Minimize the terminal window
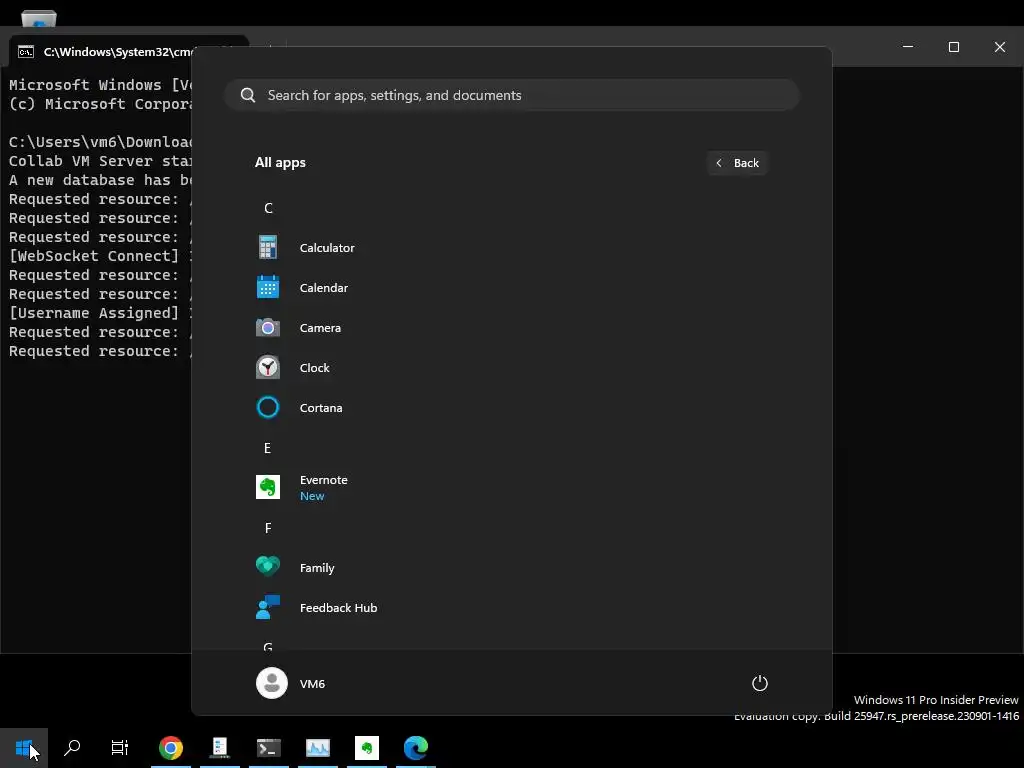This screenshot has height=768, width=1024. coord(908,47)
